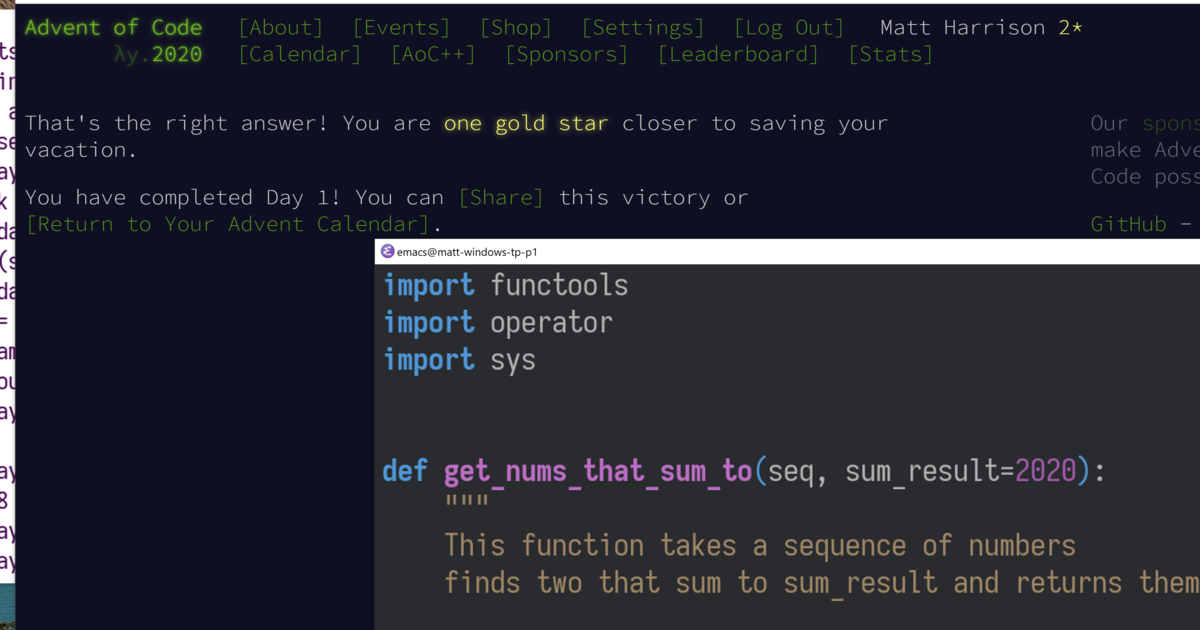Open the AoC++ page
The image size is (1200, 630).
tap(433, 54)
